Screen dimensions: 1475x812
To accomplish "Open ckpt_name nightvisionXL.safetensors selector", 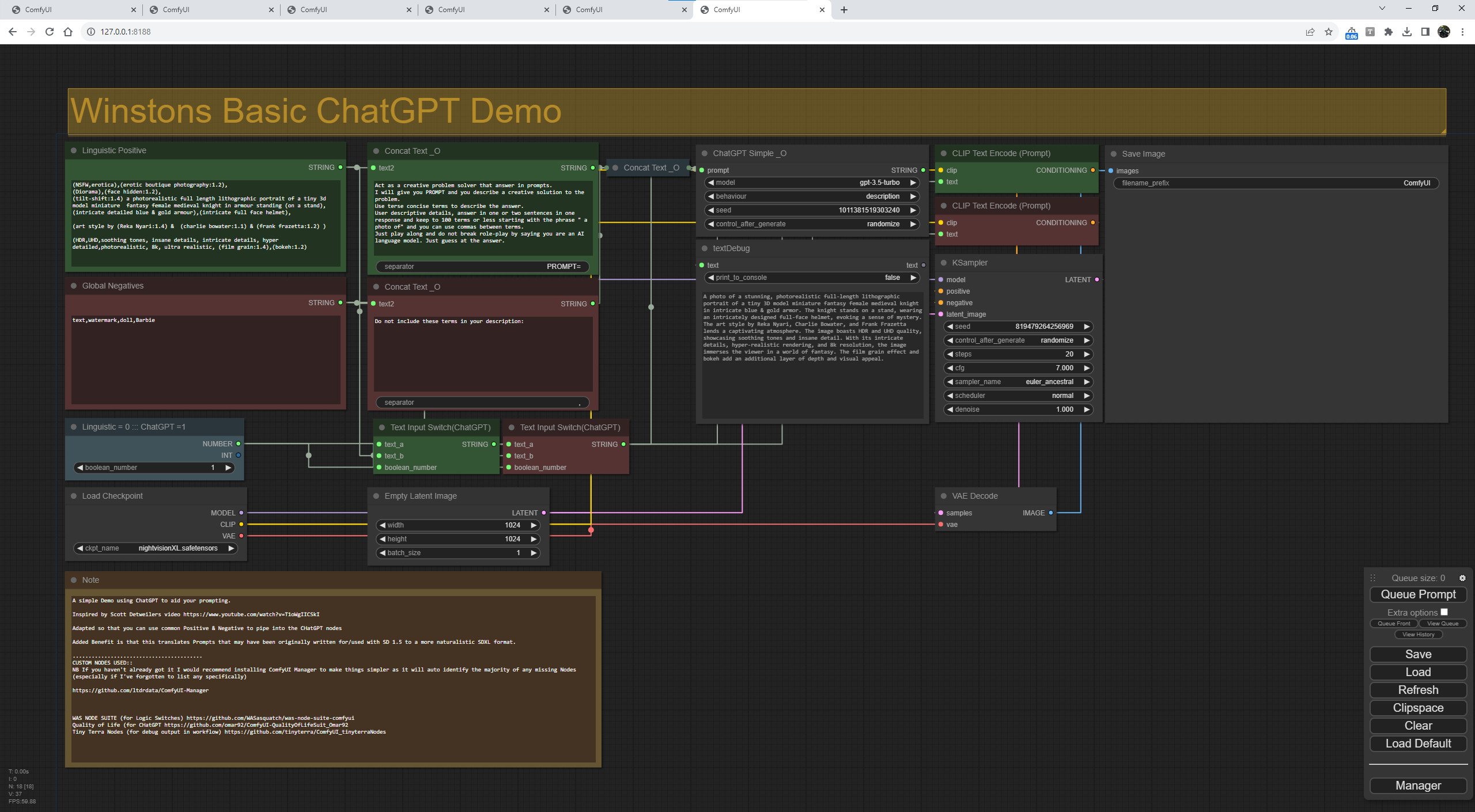I will coord(156,548).
